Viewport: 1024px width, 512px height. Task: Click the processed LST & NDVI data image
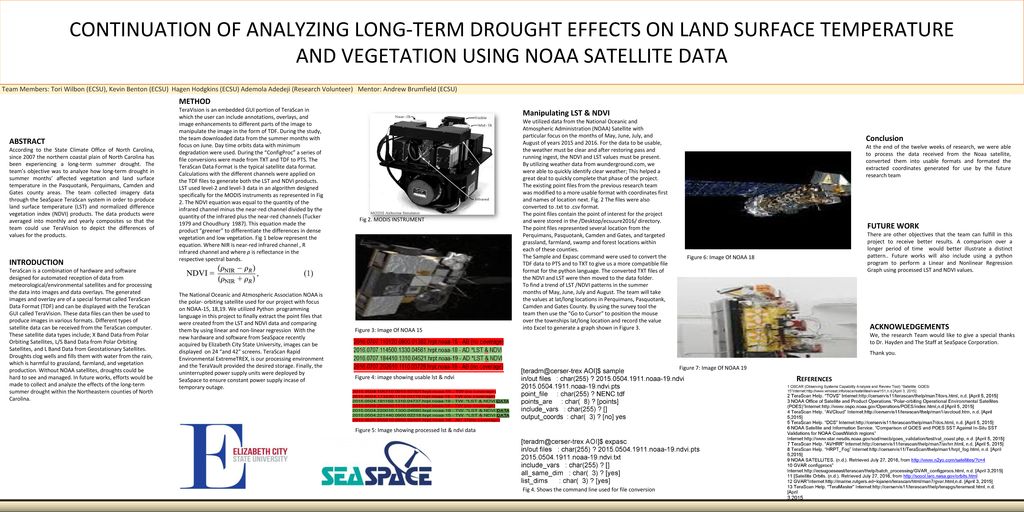coord(431,406)
